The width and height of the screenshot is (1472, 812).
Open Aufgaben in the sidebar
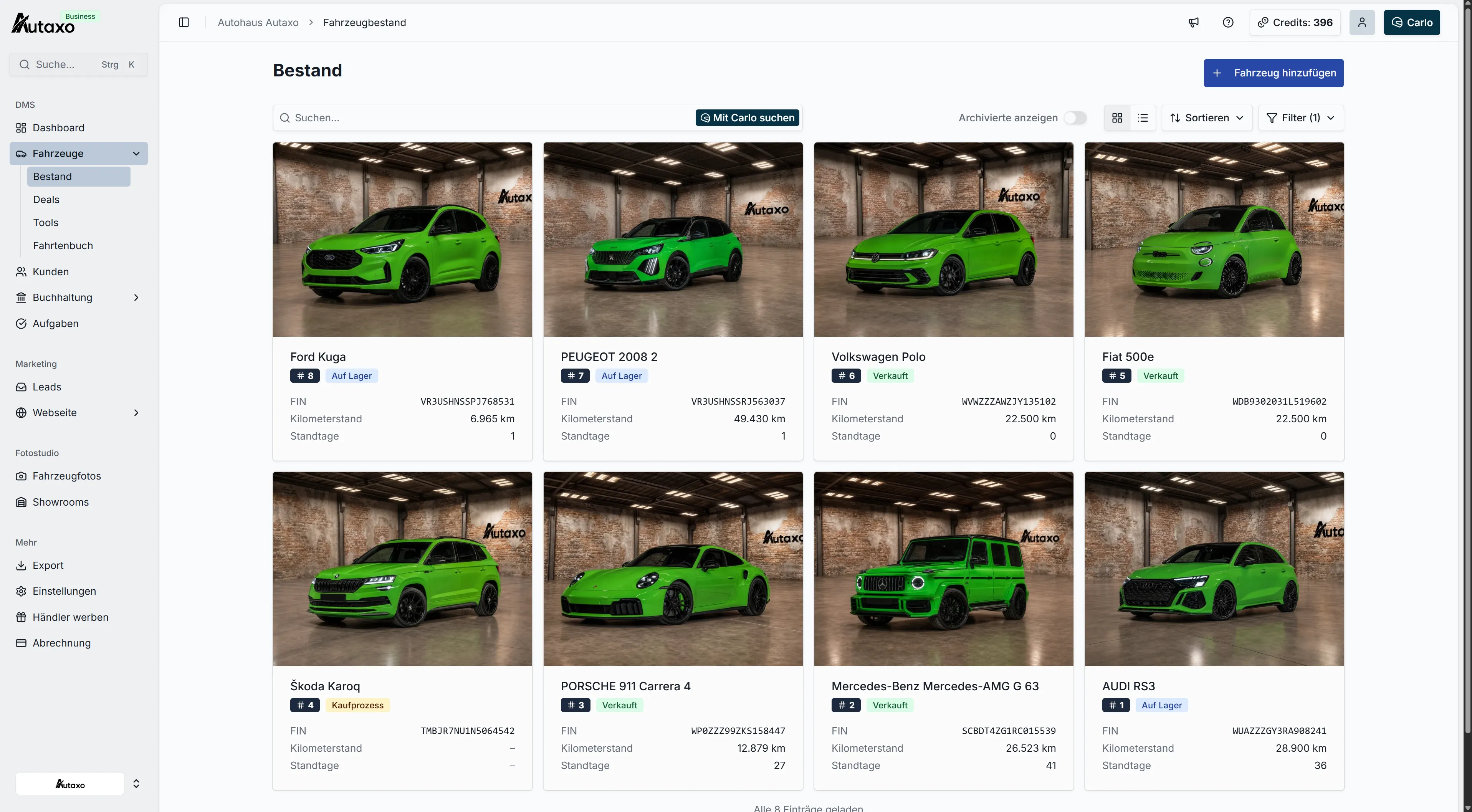pyautogui.click(x=78, y=323)
